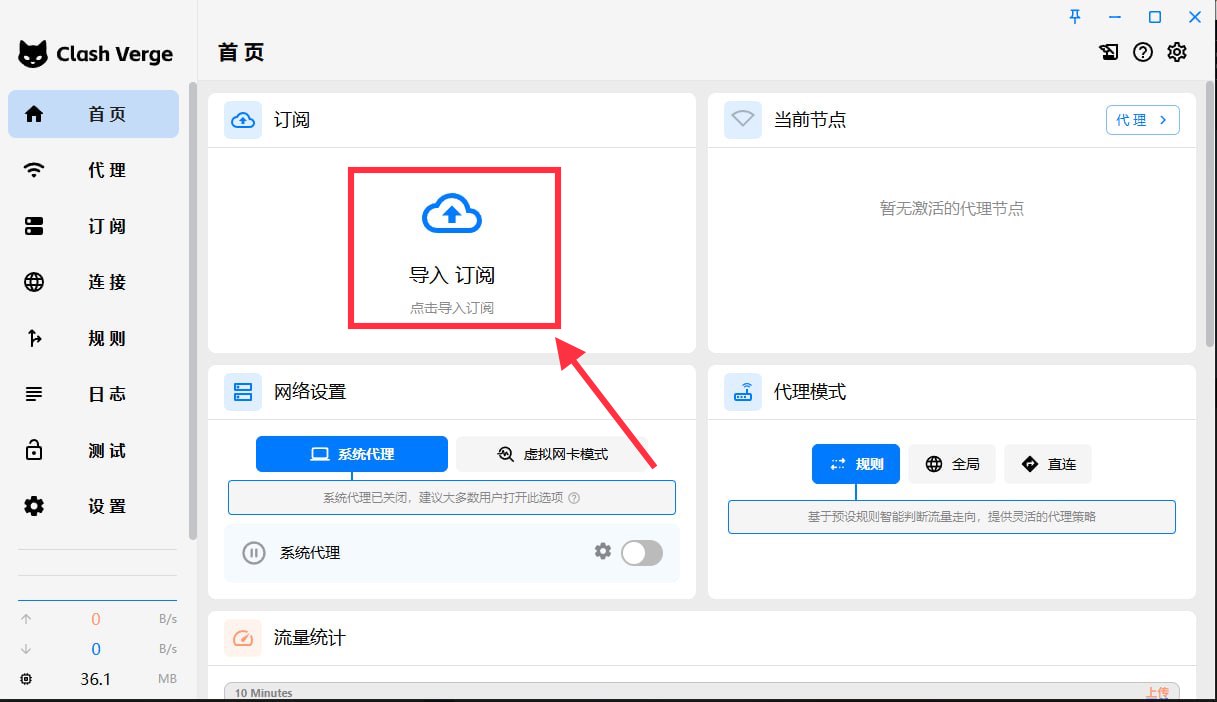Click the pause icon beside 系统代理

254,552
